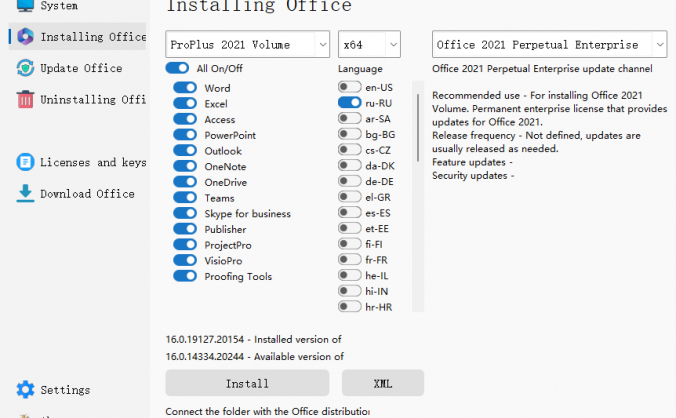Screen dimensions: 676x418
Task: Toggle PowerPoint installation switch
Action: click(x=185, y=134)
